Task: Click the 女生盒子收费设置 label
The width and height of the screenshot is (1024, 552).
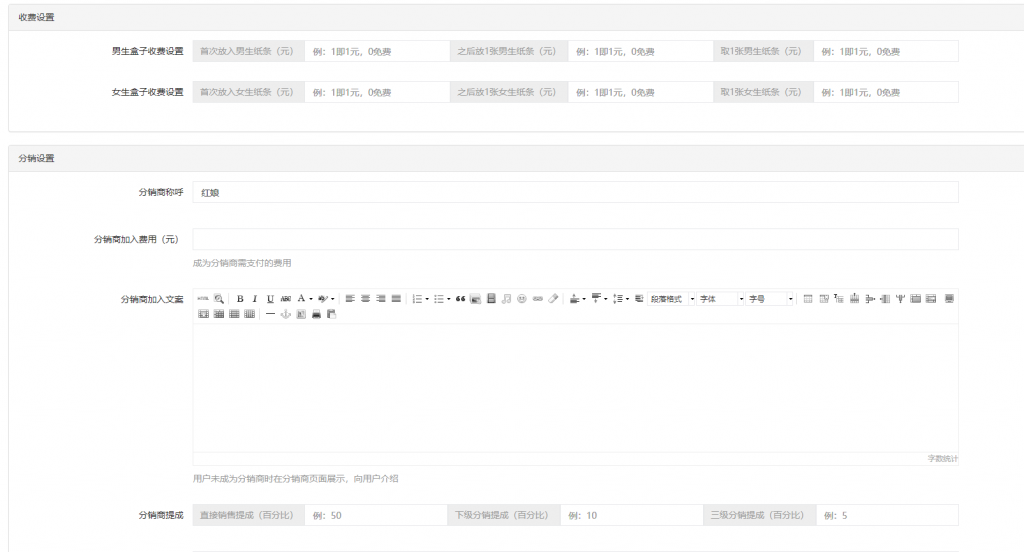Action: pos(148,92)
